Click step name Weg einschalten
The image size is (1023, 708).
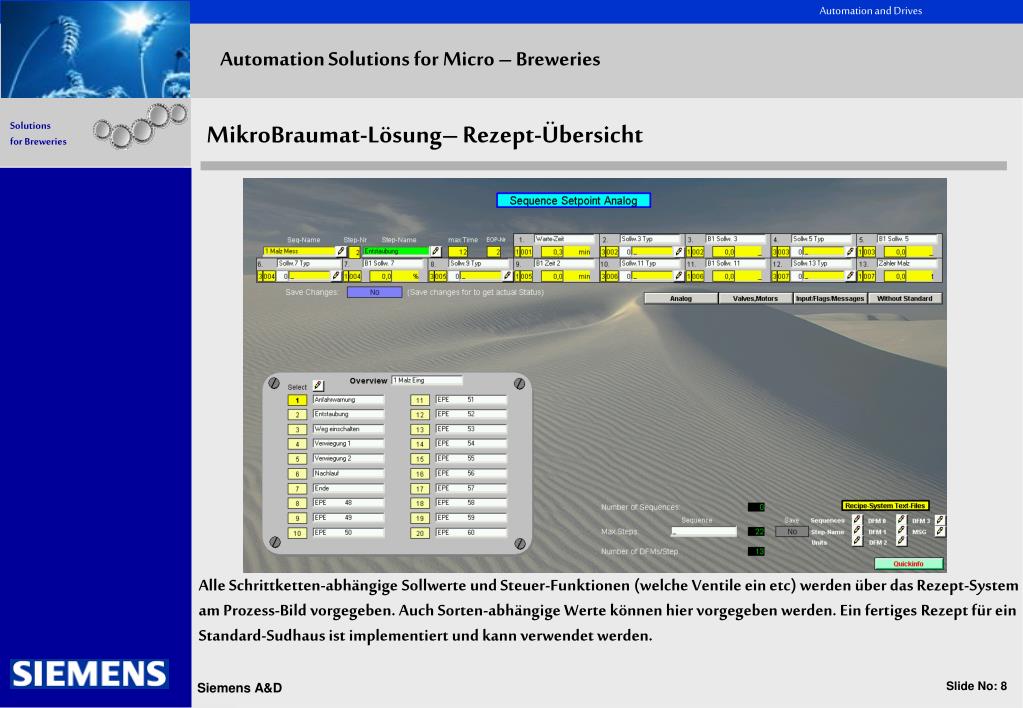[x=348, y=429]
